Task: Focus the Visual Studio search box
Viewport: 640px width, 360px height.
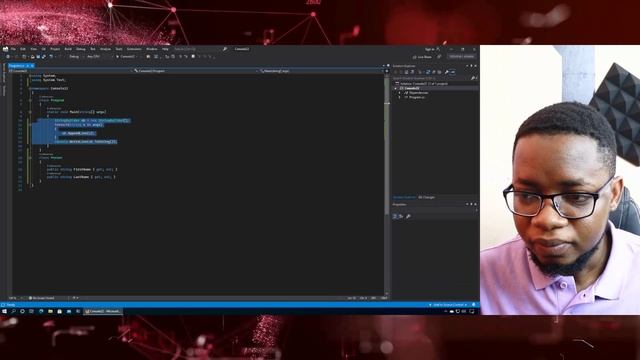Action: [x=200, y=49]
